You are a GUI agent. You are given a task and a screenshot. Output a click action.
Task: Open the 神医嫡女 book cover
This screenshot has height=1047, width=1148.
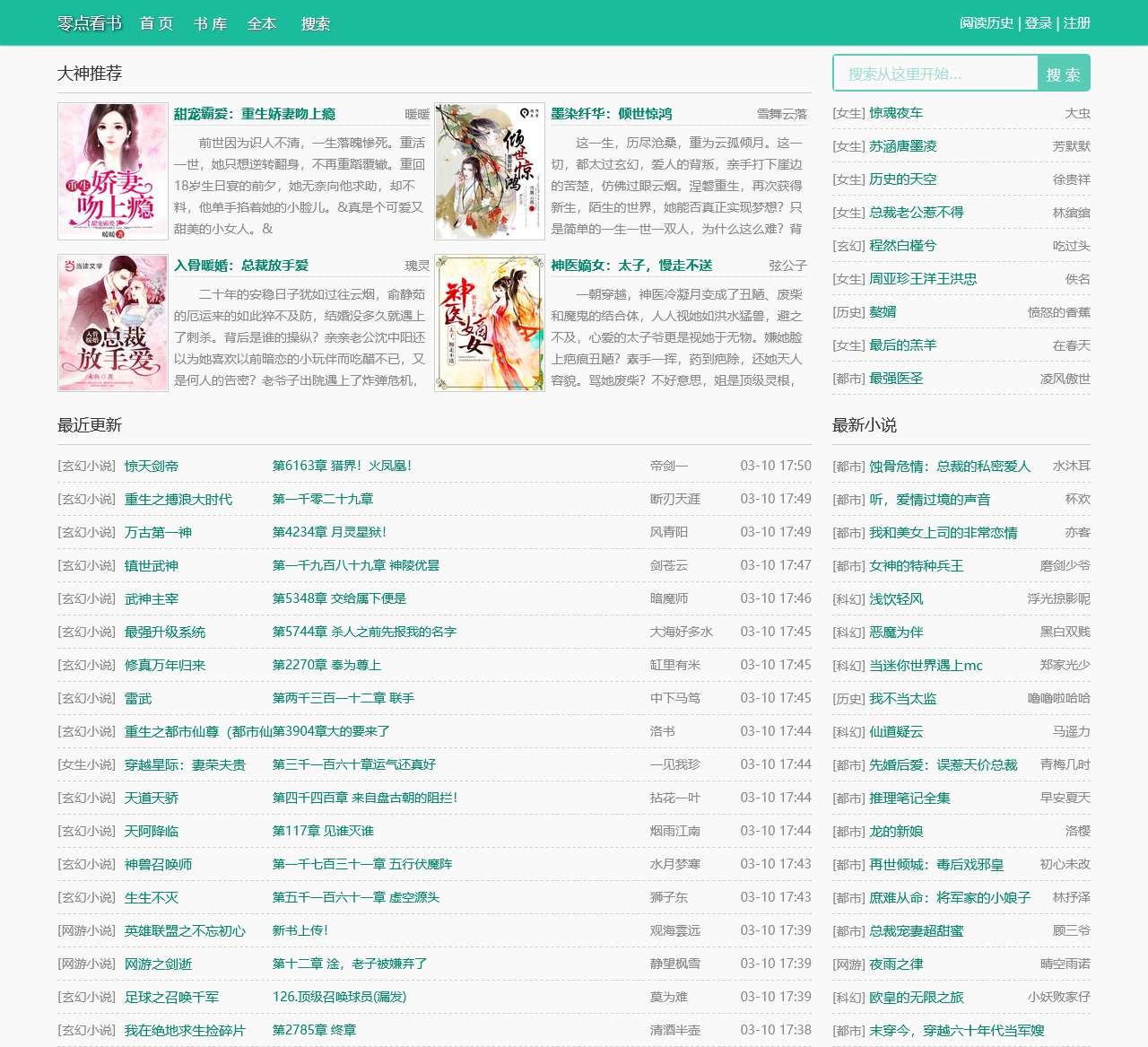pyautogui.click(x=490, y=323)
